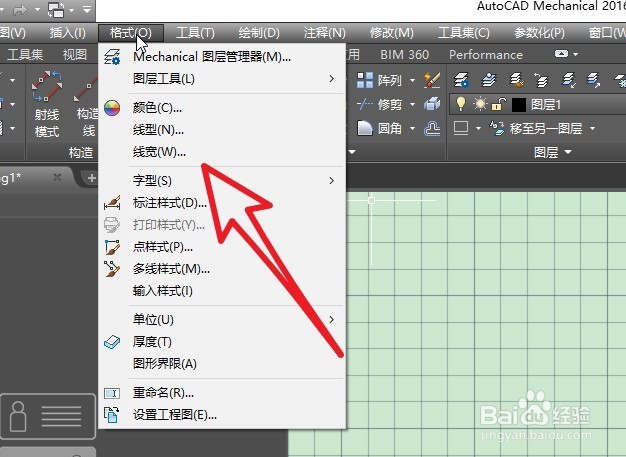Click the stamp-shaped icon beside 圆角

click(432, 129)
